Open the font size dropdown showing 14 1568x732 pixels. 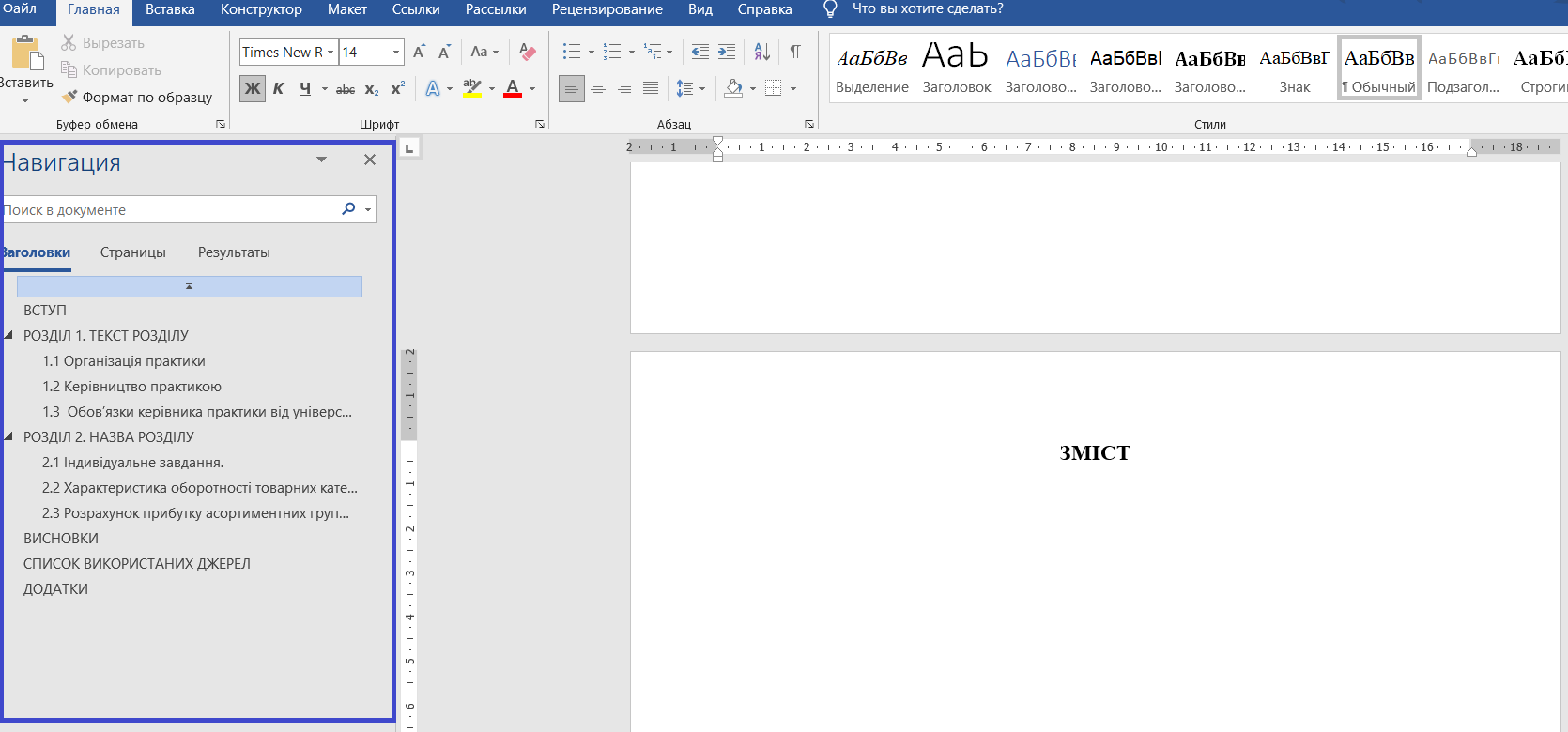[x=396, y=53]
